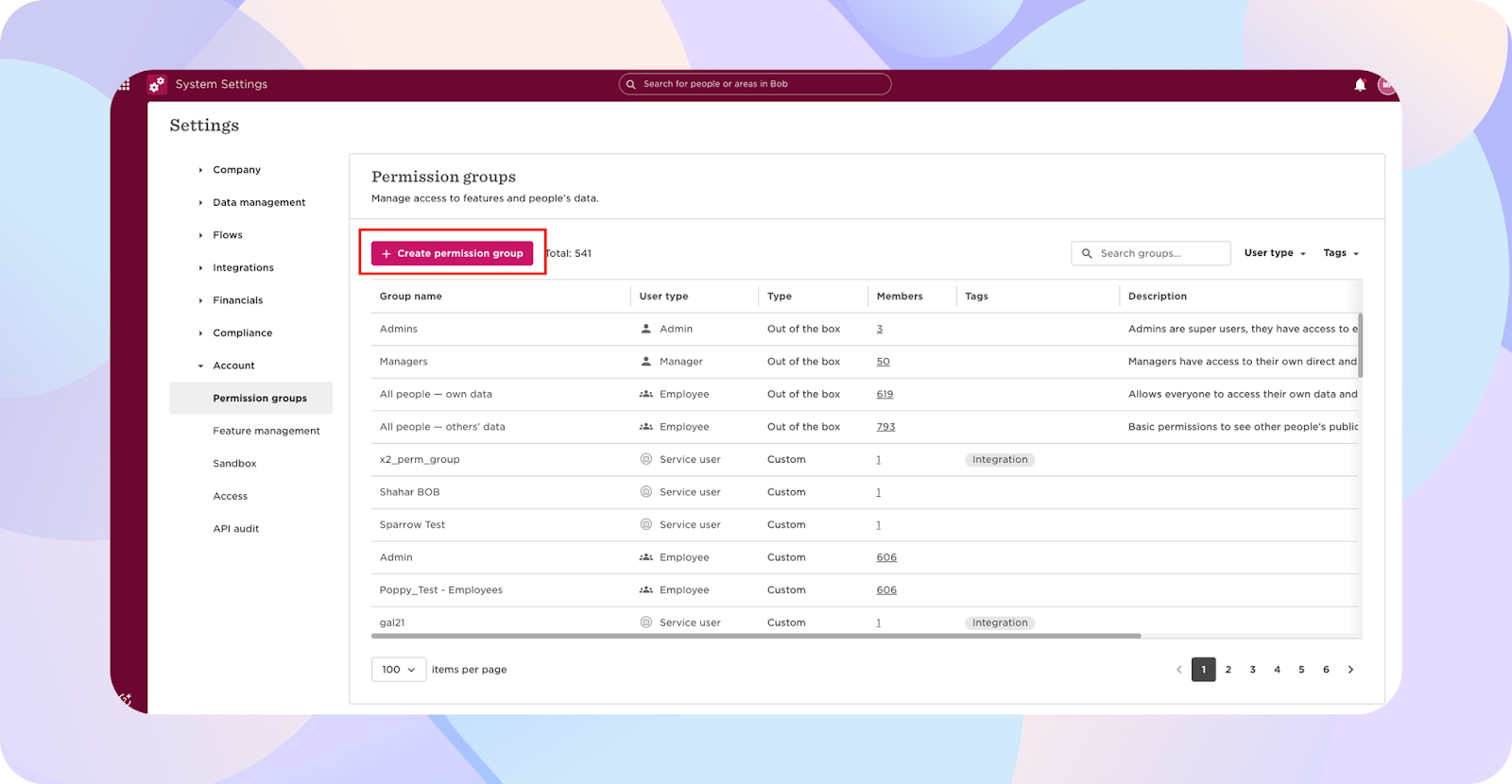Screen dimensions: 1512x784
Task: Open members count 619 link
Action: pos(885,394)
